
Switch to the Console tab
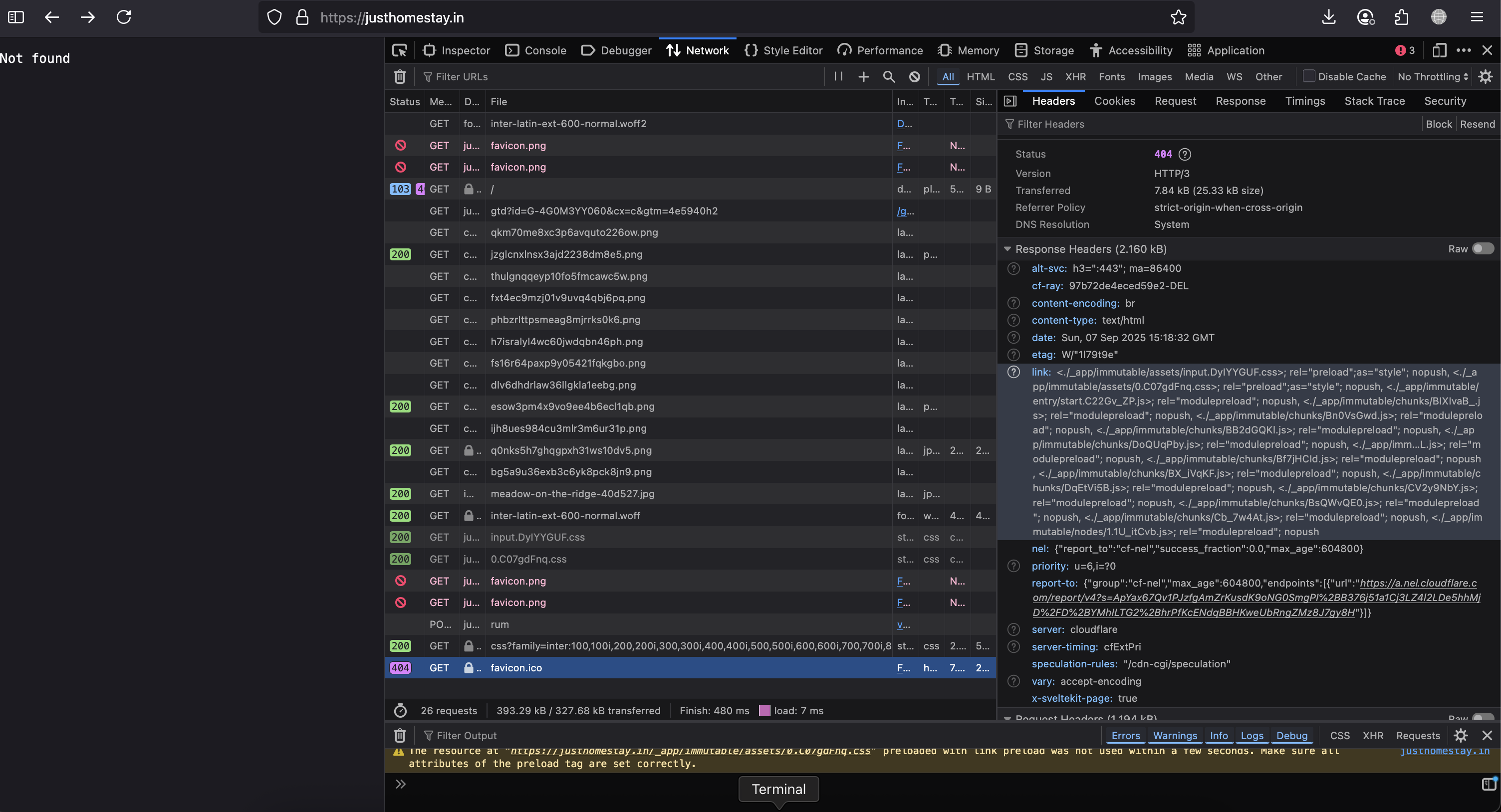(x=535, y=51)
